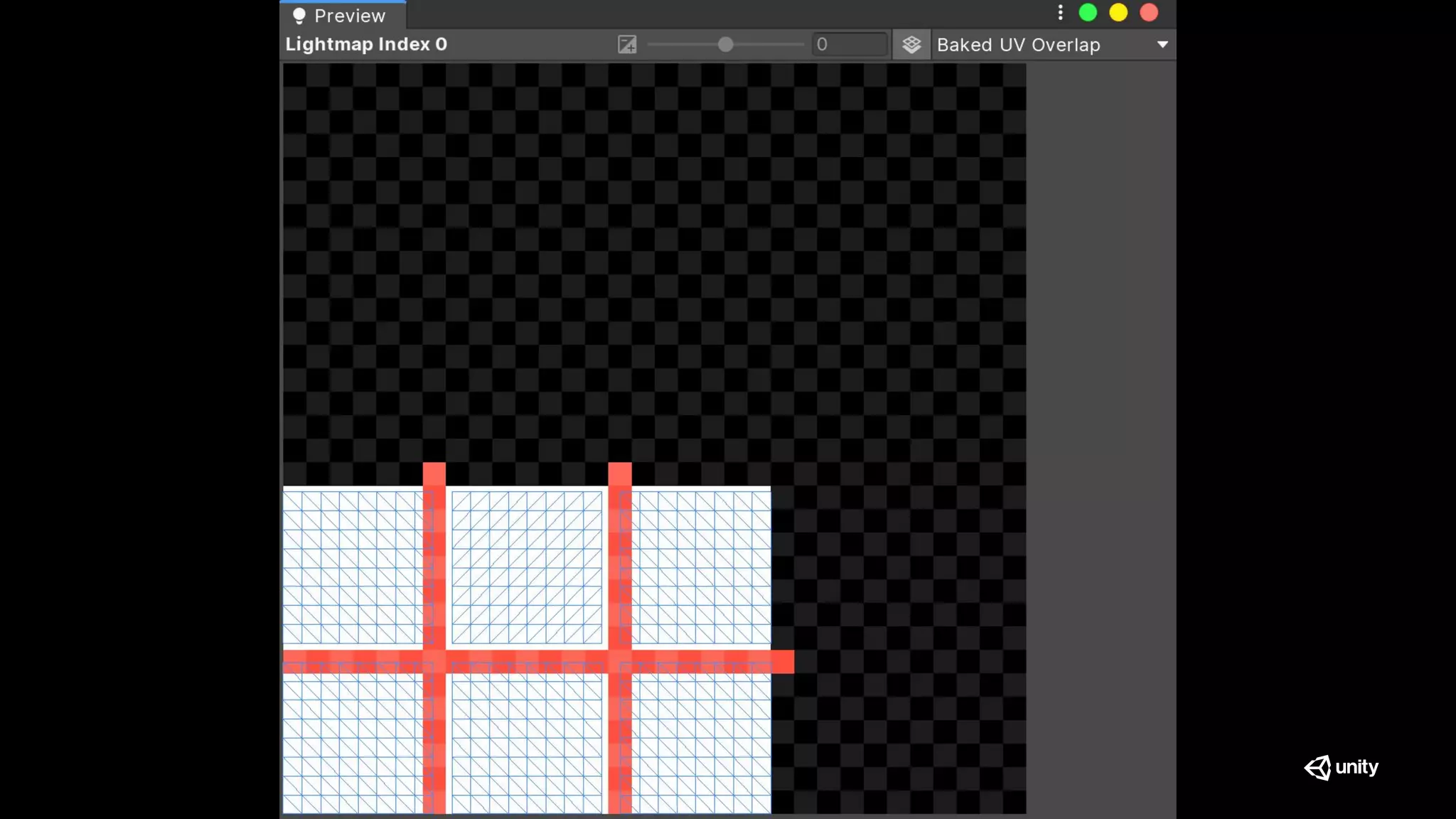Click the yellow circle window button
Viewport: 1456px width, 819px height.
(1118, 13)
